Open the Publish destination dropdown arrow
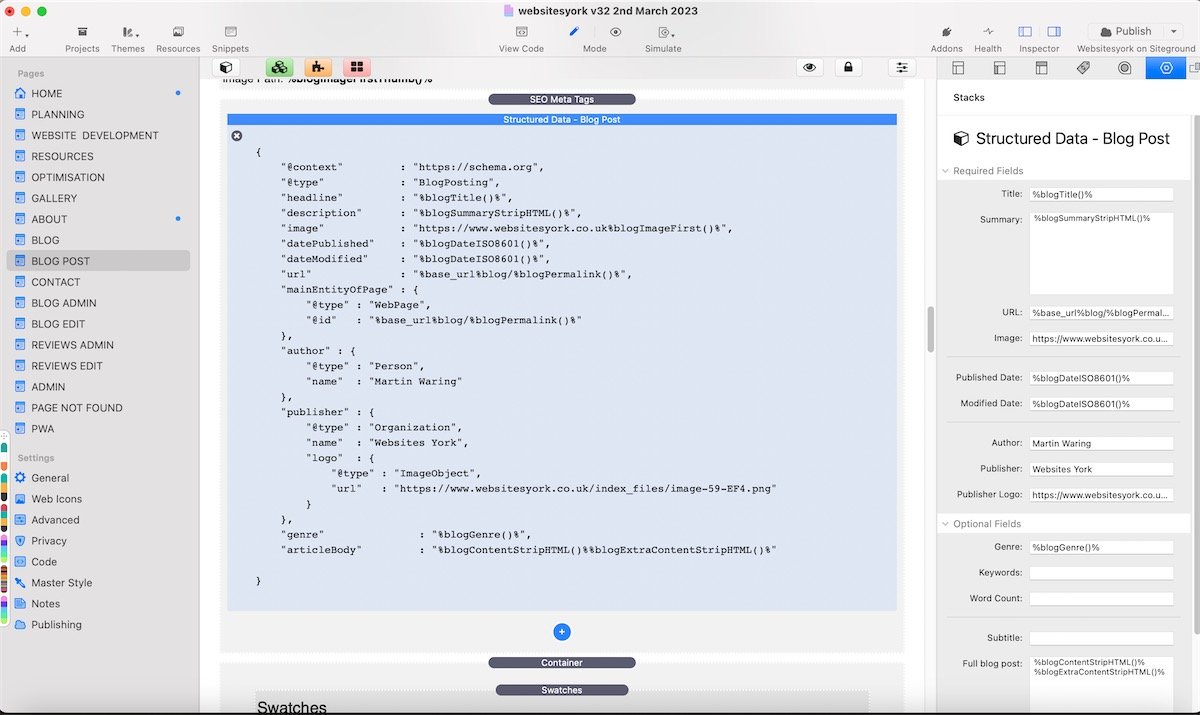The image size is (1200, 715). pyautogui.click(x=1172, y=31)
